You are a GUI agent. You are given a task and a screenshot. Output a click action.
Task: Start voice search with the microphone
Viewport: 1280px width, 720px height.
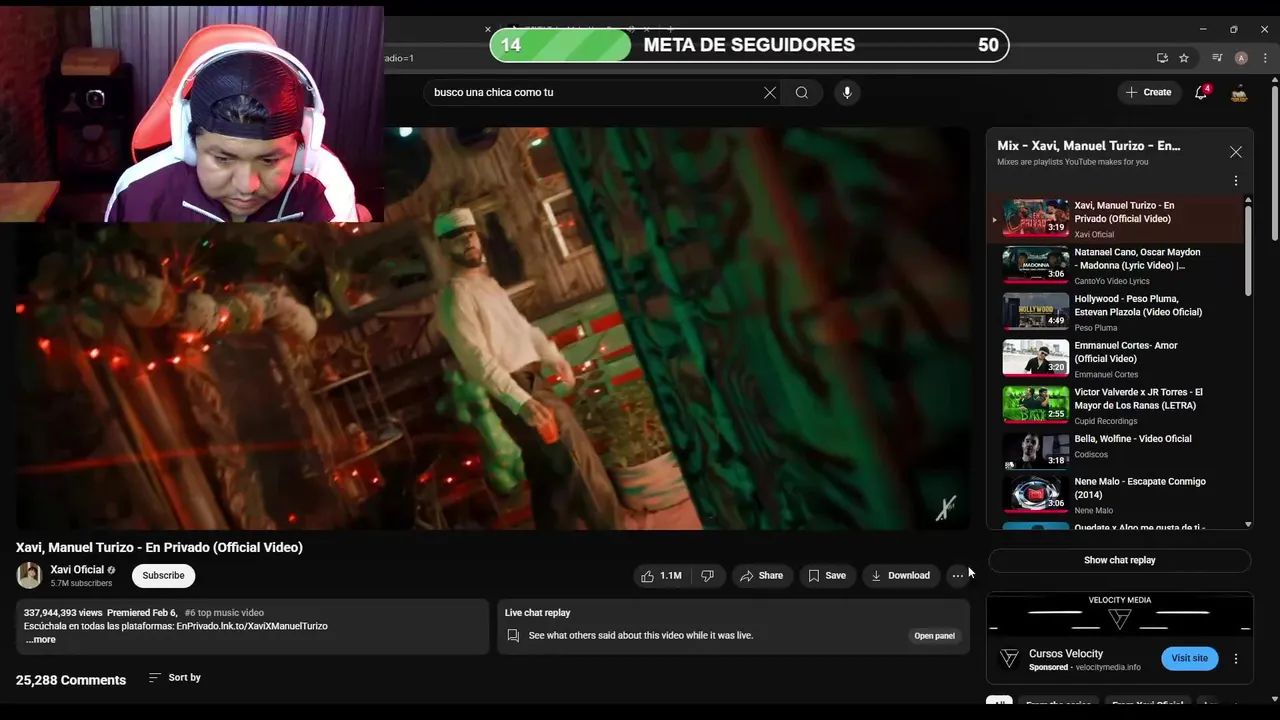[847, 92]
